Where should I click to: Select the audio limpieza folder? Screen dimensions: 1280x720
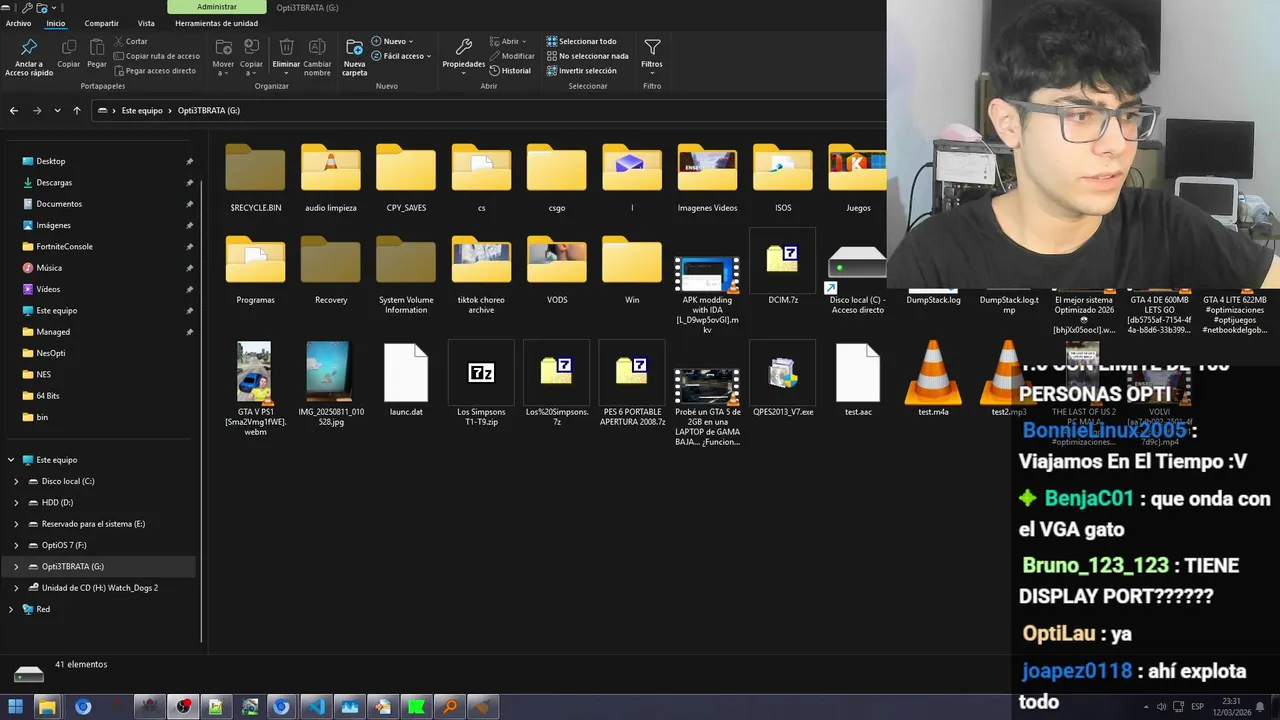[x=331, y=178]
